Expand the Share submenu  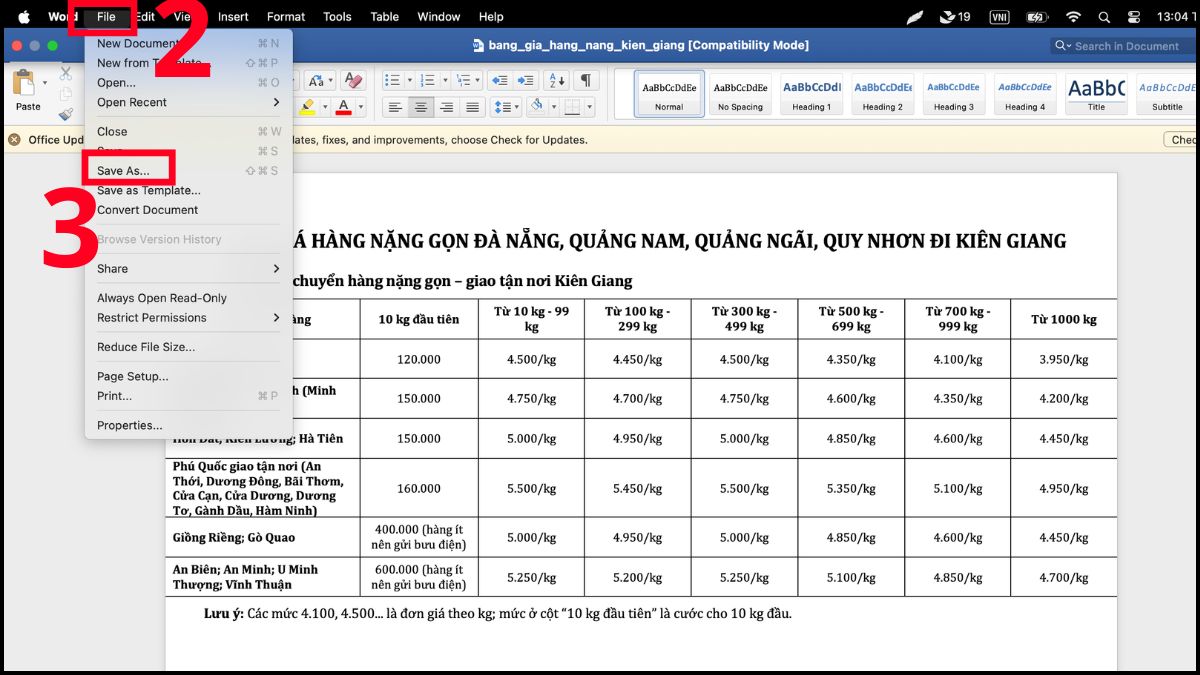[189, 268]
